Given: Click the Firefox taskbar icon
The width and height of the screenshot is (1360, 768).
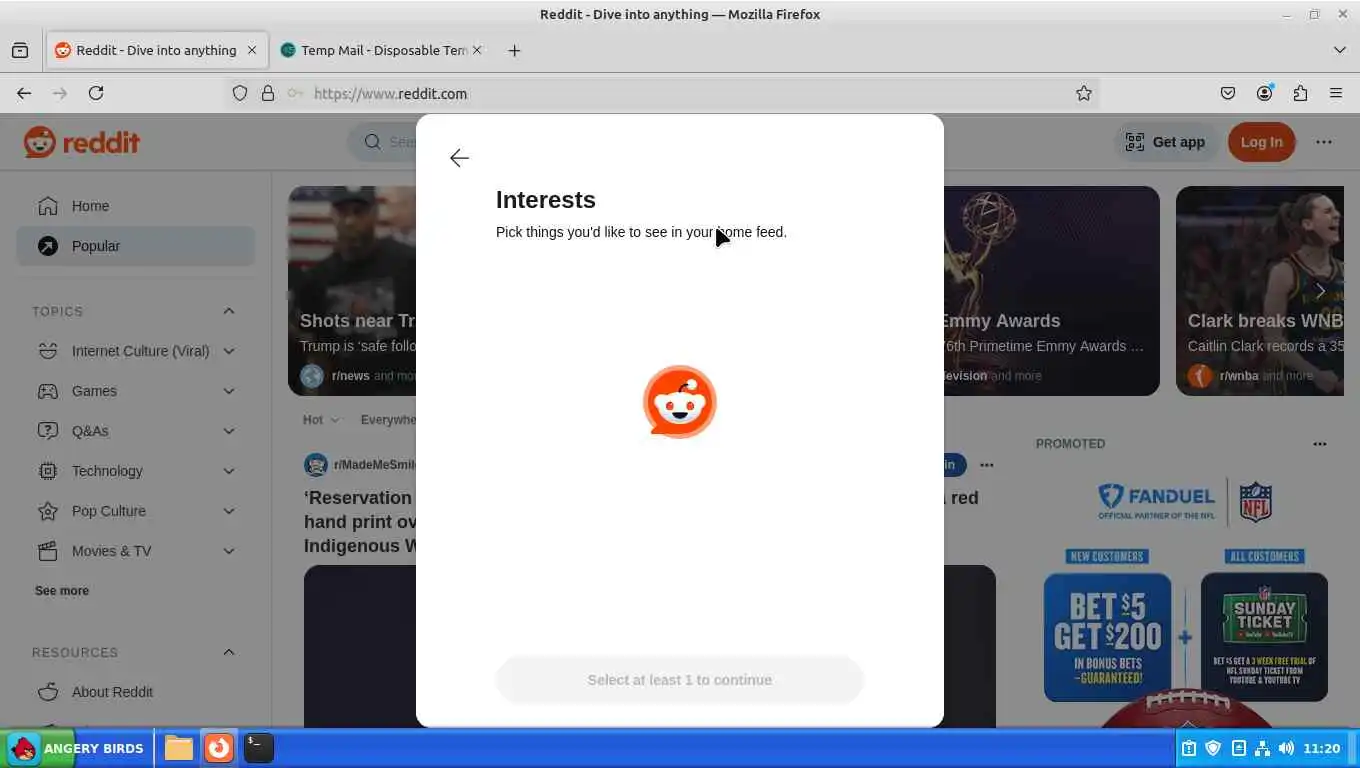Looking at the screenshot, I should pyautogui.click(x=218, y=748).
